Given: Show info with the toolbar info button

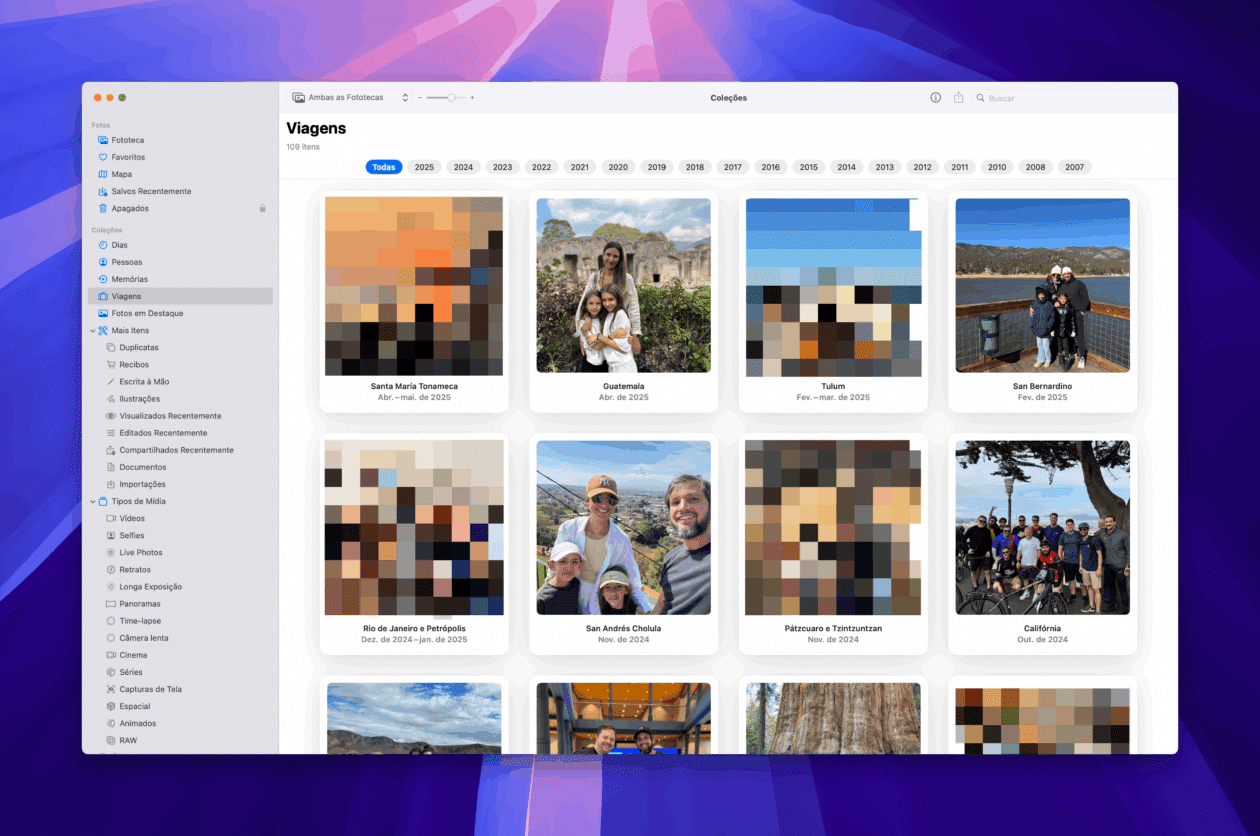Looking at the screenshot, I should click(936, 98).
